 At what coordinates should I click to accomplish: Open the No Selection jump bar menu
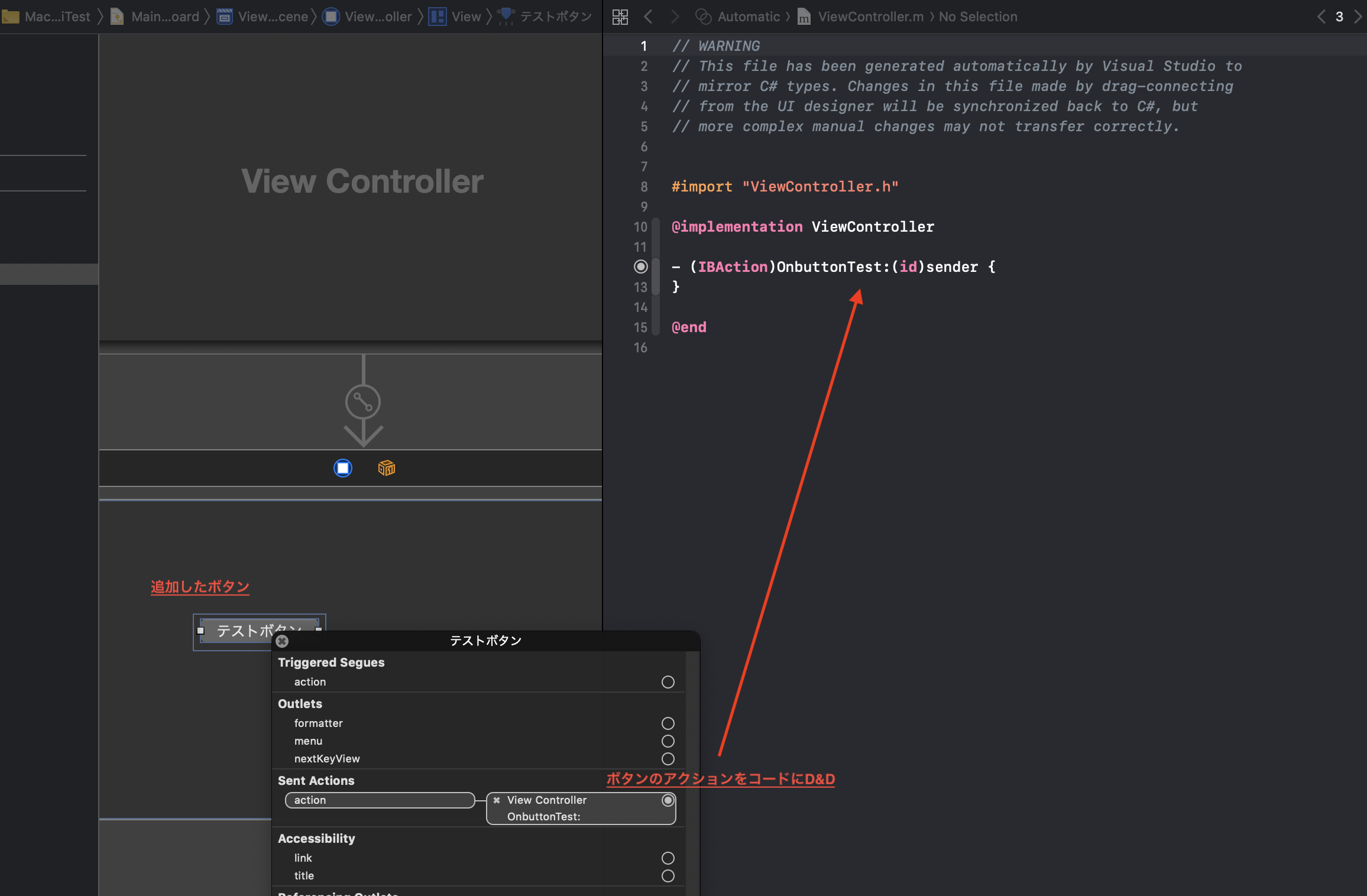point(978,17)
